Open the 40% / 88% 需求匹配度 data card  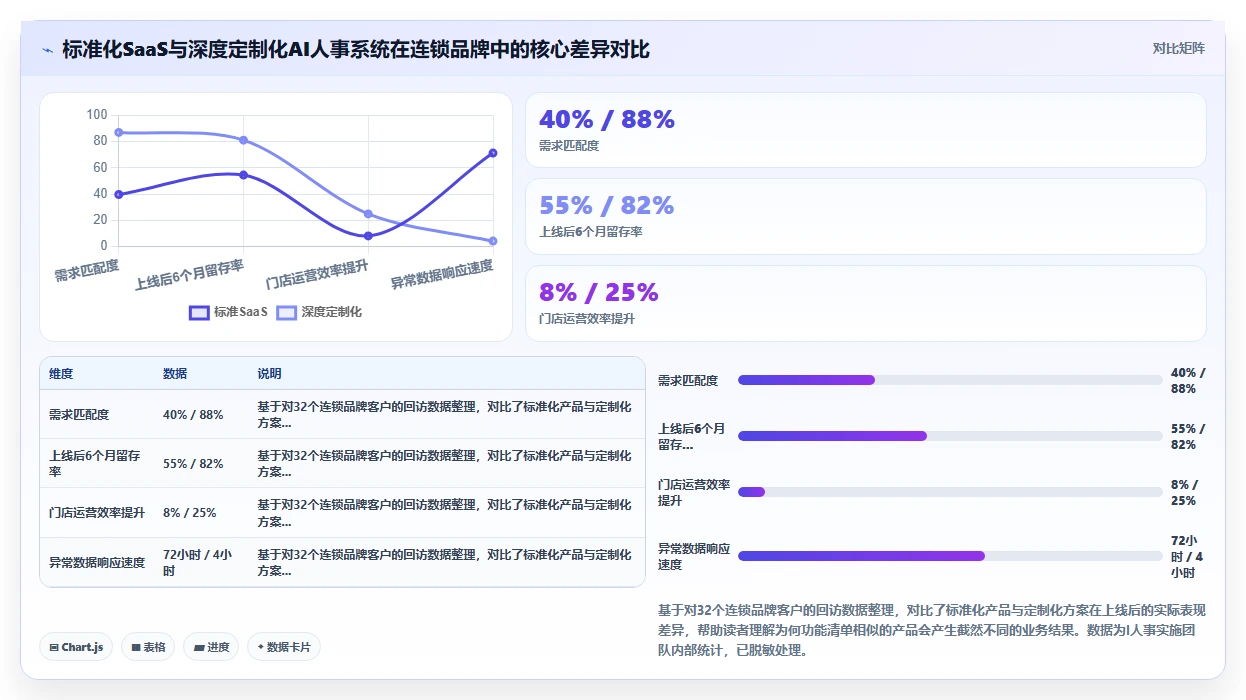(x=865, y=130)
